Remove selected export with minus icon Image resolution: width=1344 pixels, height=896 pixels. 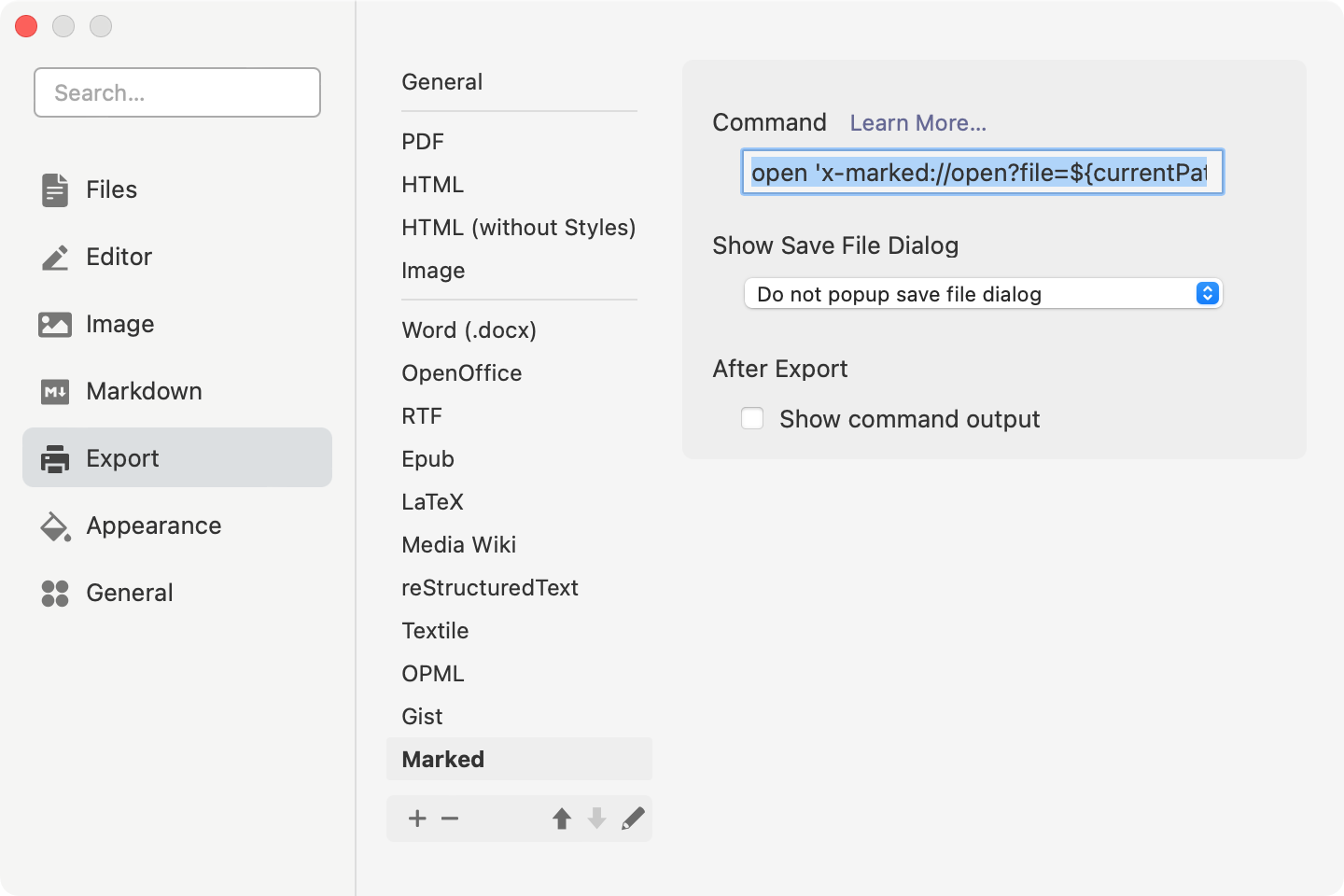pos(450,819)
